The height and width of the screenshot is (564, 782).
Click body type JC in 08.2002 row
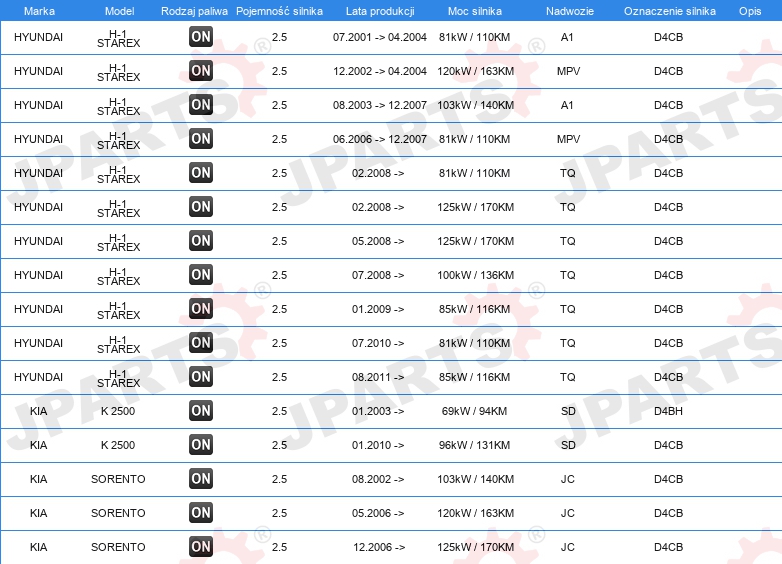(568, 479)
